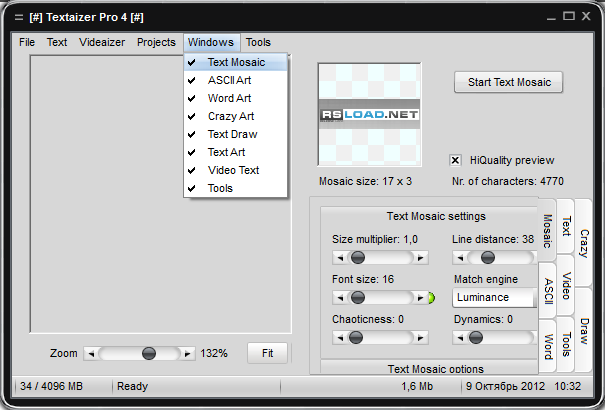Open the Projects menu
The height and width of the screenshot is (410, 605).
[x=156, y=42]
